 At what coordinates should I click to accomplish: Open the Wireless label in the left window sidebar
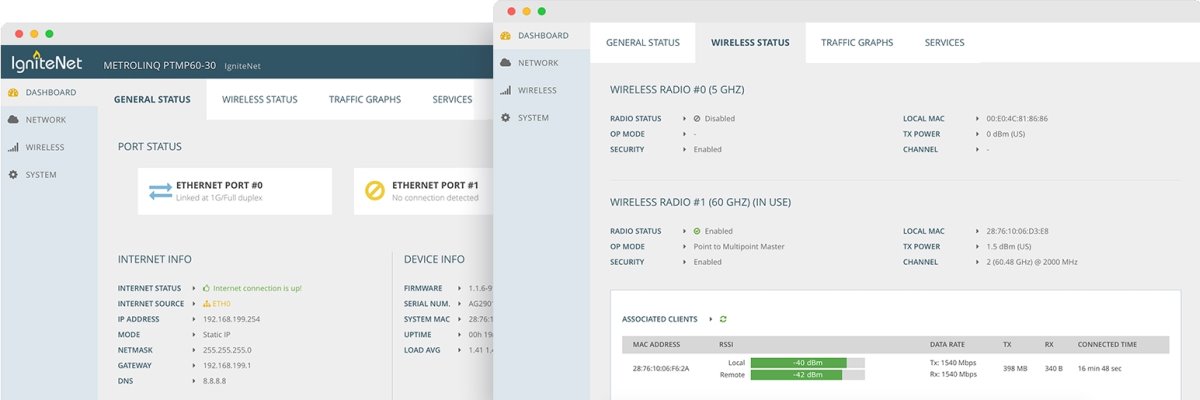pos(45,147)
